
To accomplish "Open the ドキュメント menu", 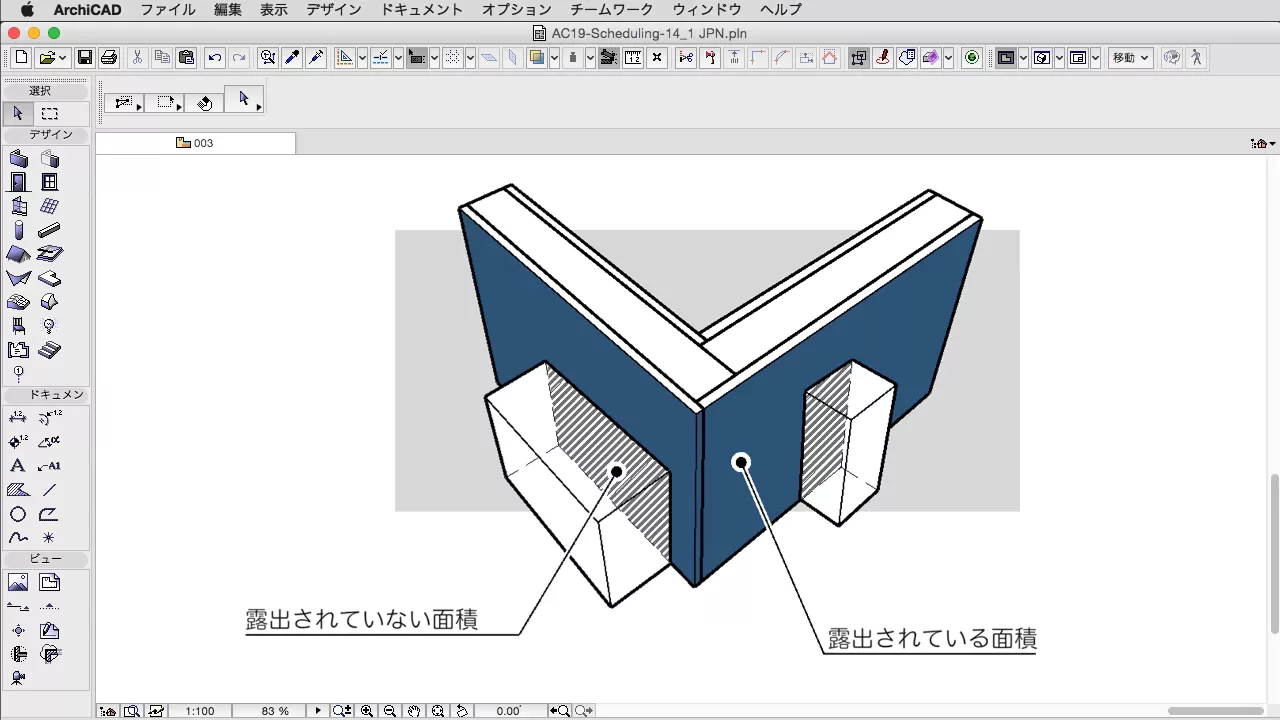I will tap(422, 10).
